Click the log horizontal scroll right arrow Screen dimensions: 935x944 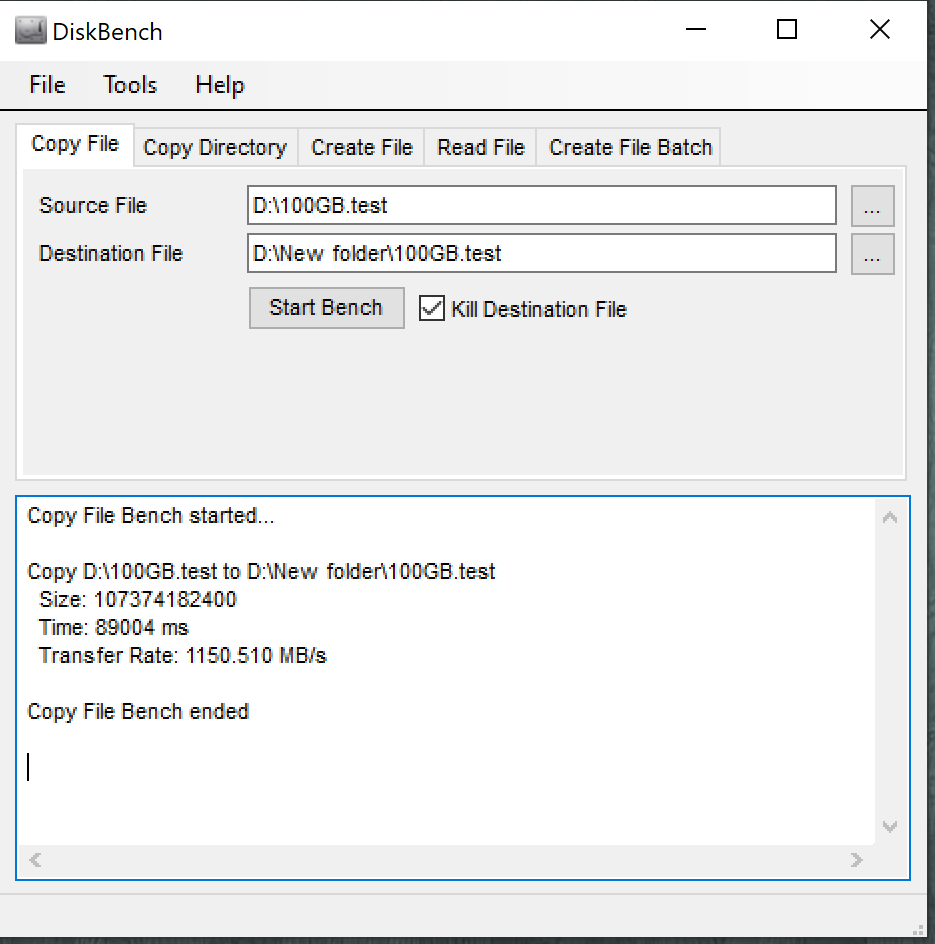857,860
